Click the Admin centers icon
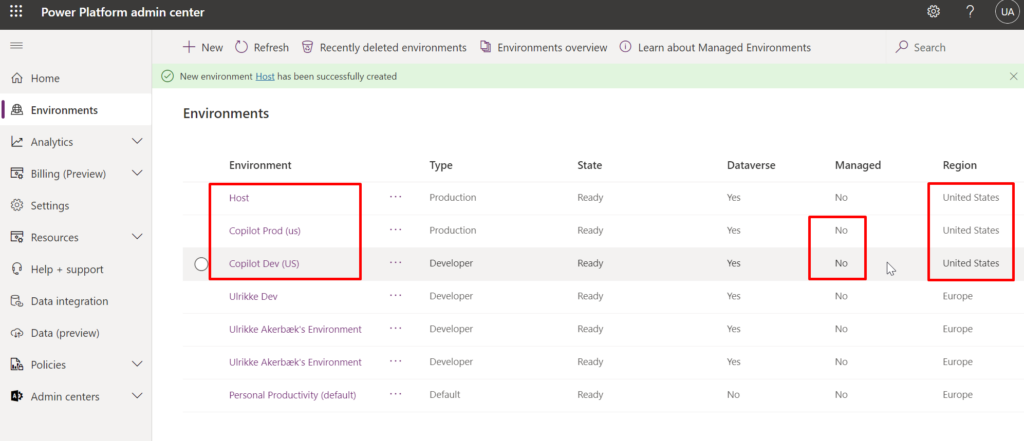 coord(17,397)
